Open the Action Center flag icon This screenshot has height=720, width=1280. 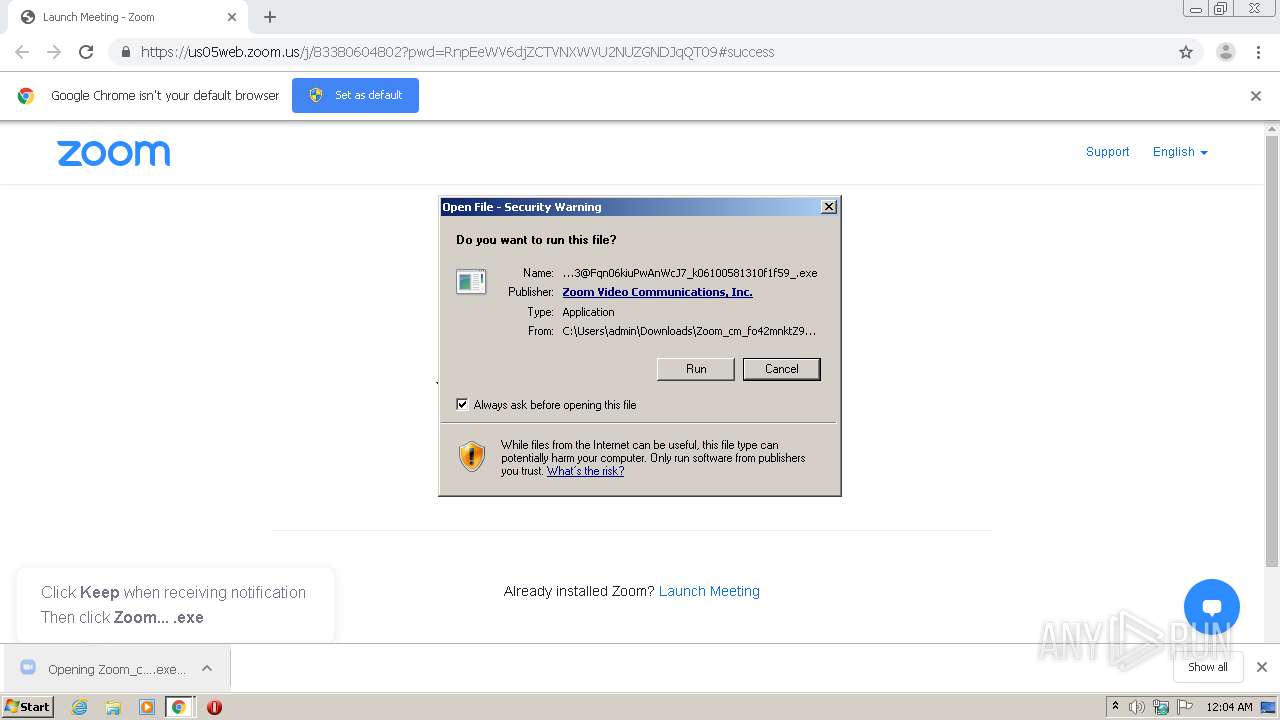(x=1185, y=707)
